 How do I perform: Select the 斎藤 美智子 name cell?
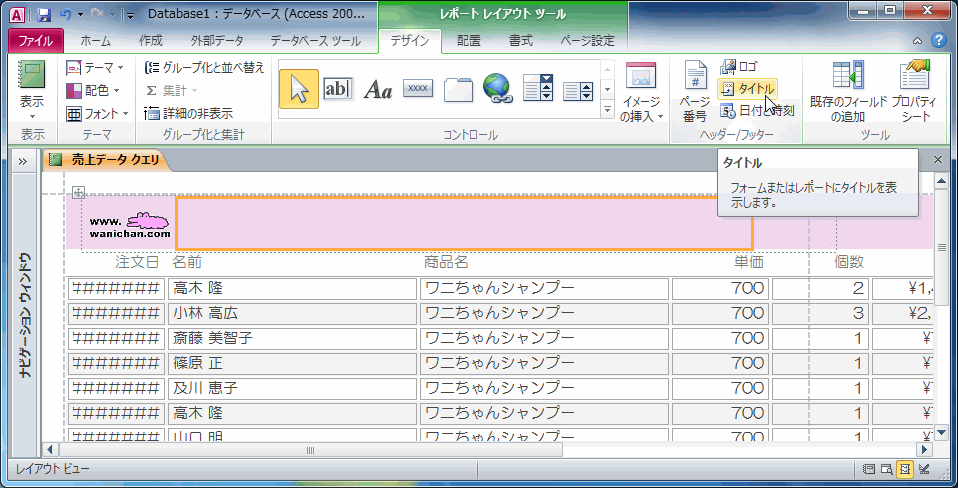(292, 339)
